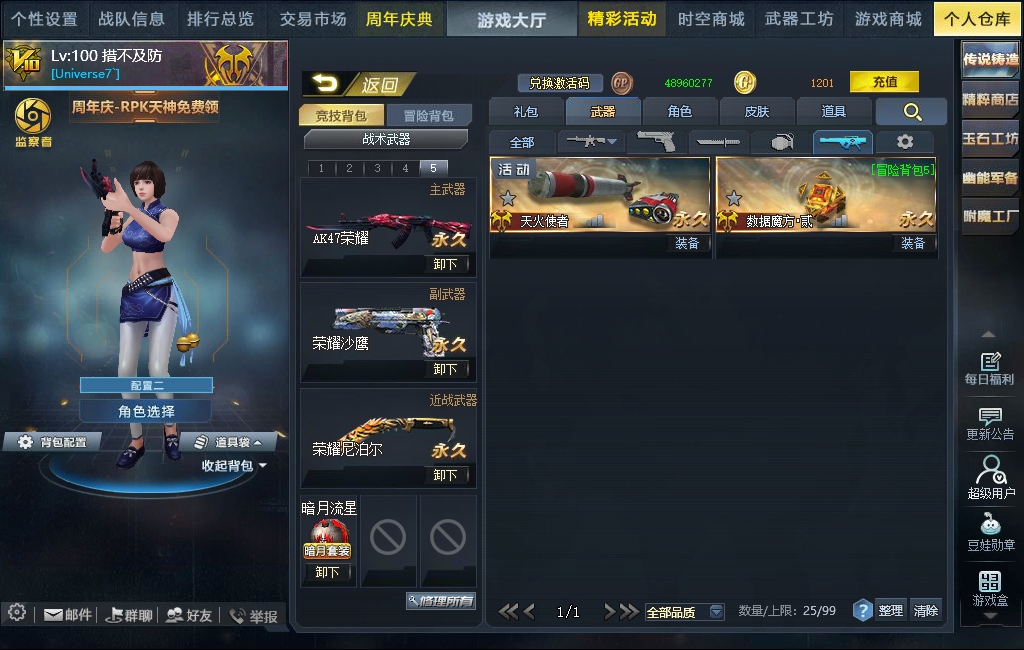Select backpack slot number 3
Viewport: 1024px width, 650px height.
(377, 168)
